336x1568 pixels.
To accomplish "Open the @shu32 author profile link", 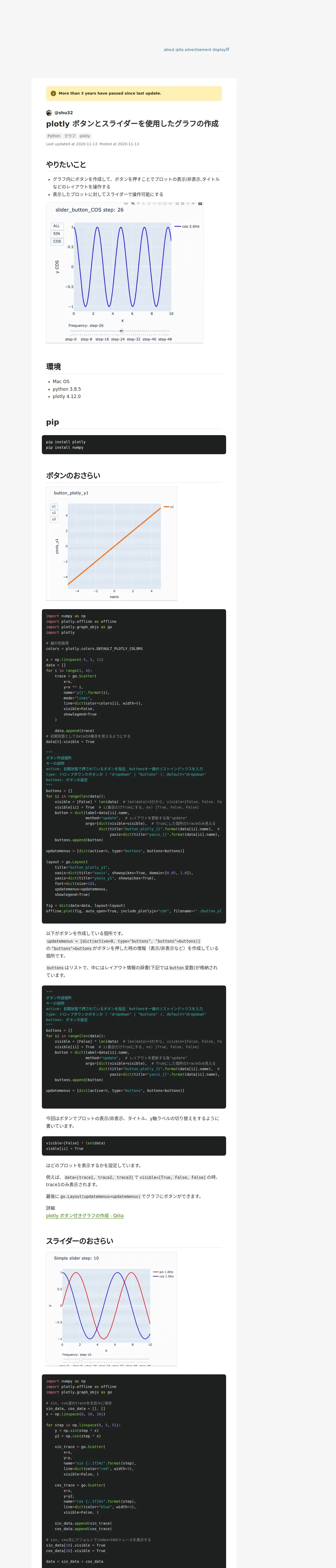I will (x=63, y=113).
